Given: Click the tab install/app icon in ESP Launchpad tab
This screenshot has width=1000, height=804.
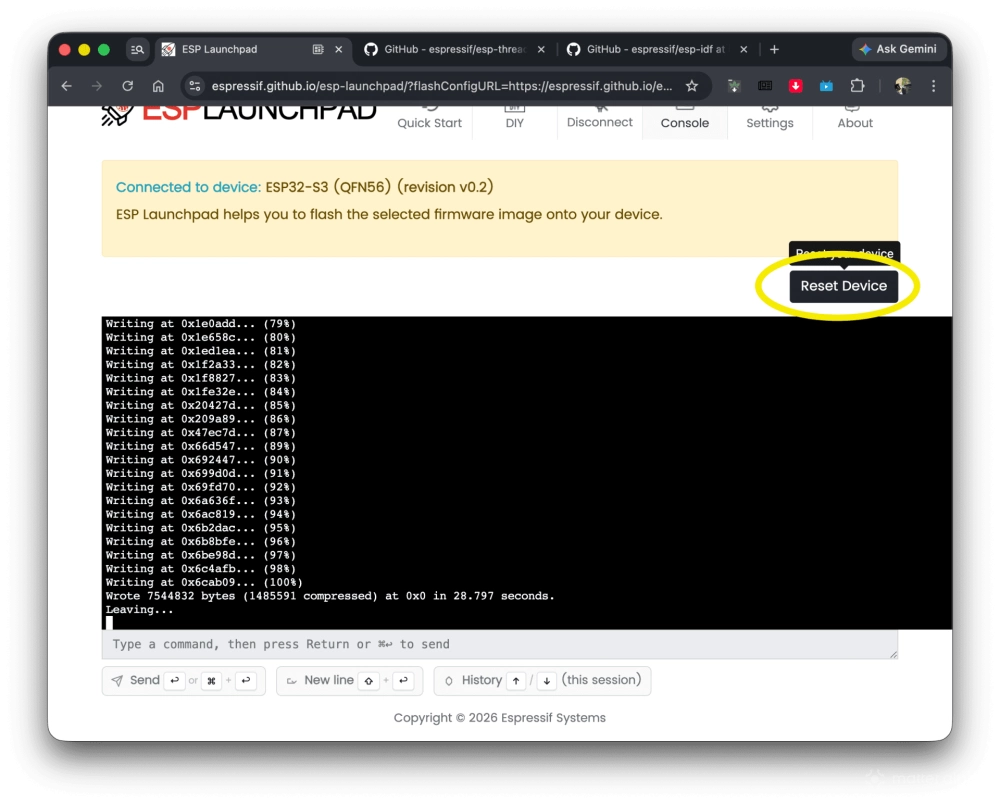Looking at the screenshot, I should point(318,49).
